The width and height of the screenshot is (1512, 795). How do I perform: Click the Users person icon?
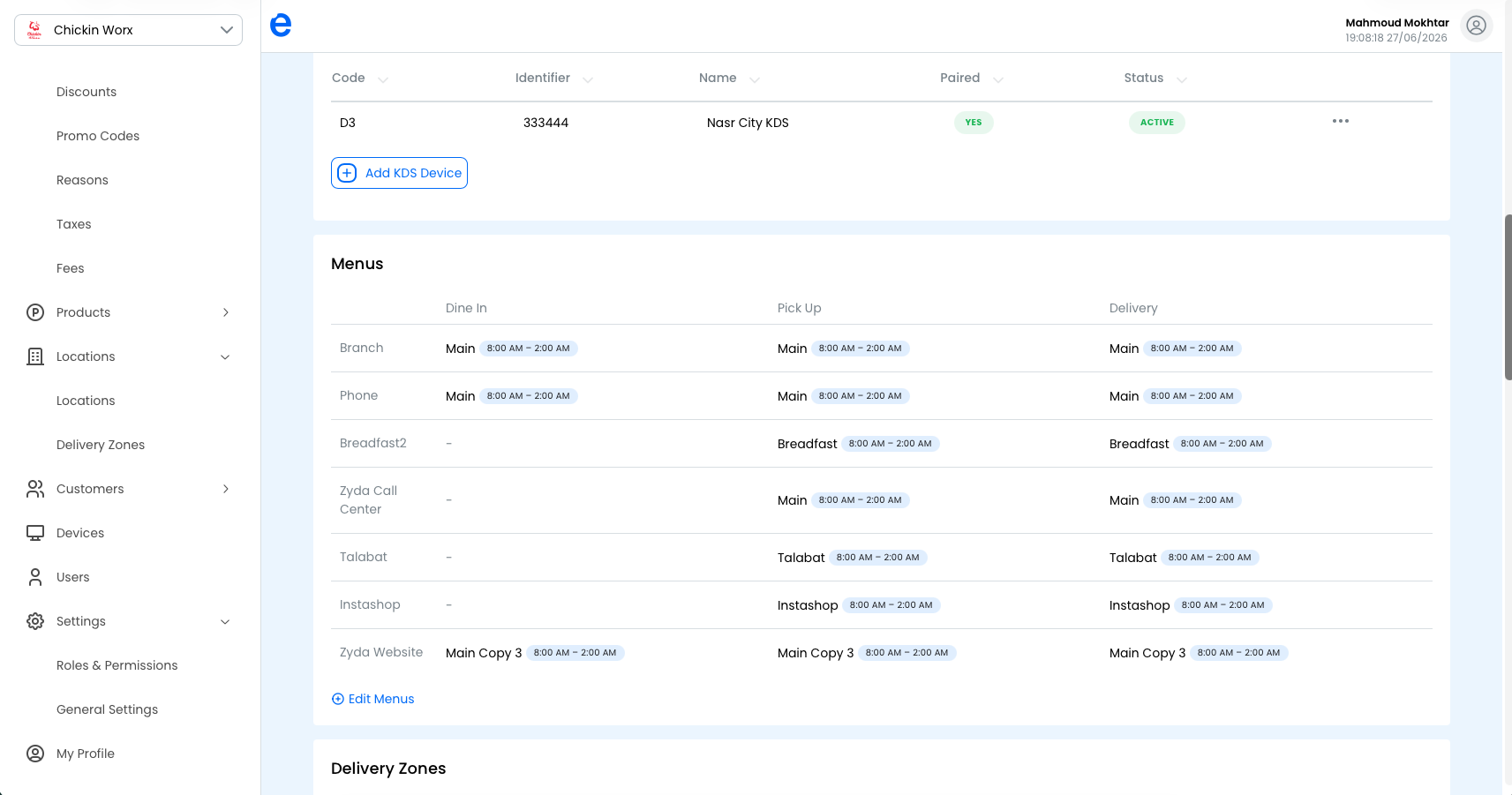tap(35, 577)
